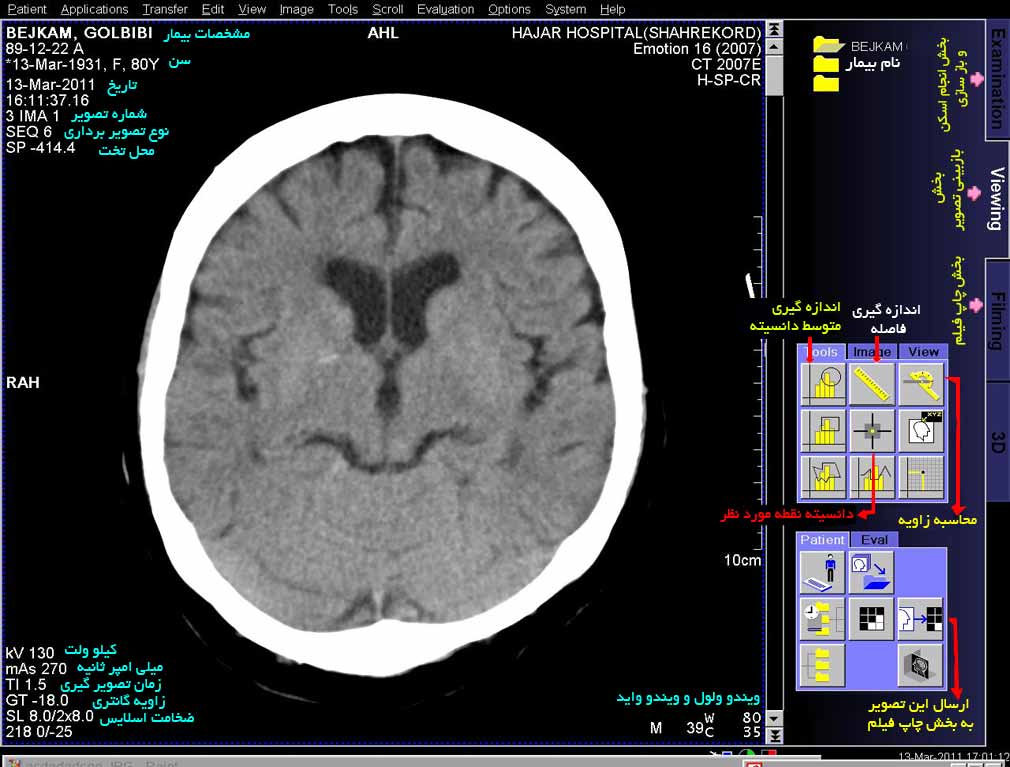
Task: Click the mAs 270 value
Action: (36, 668)
